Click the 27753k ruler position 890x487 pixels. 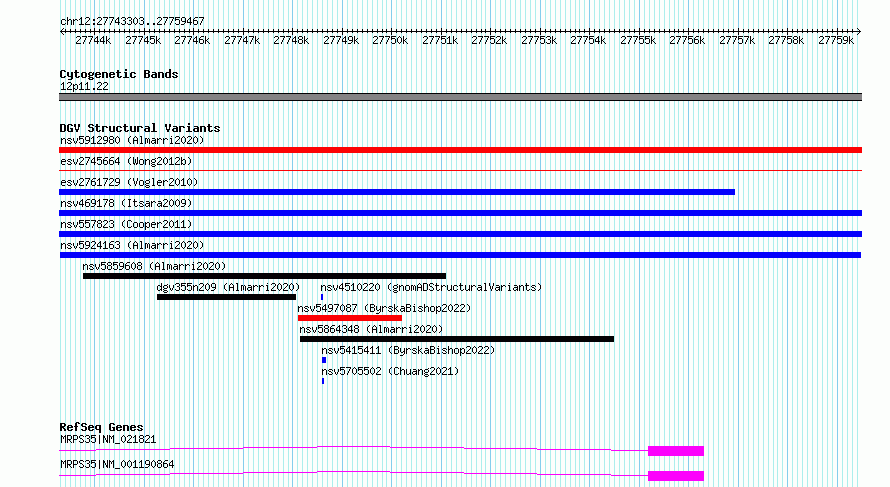tap(539, 40)
